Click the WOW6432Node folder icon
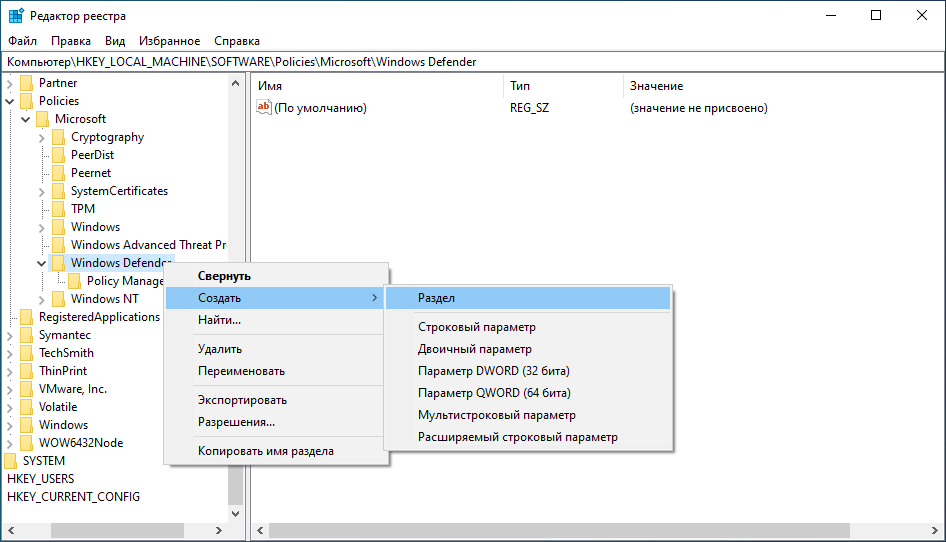The width and height of the screenshot is (946, 542). click(27, 443)
